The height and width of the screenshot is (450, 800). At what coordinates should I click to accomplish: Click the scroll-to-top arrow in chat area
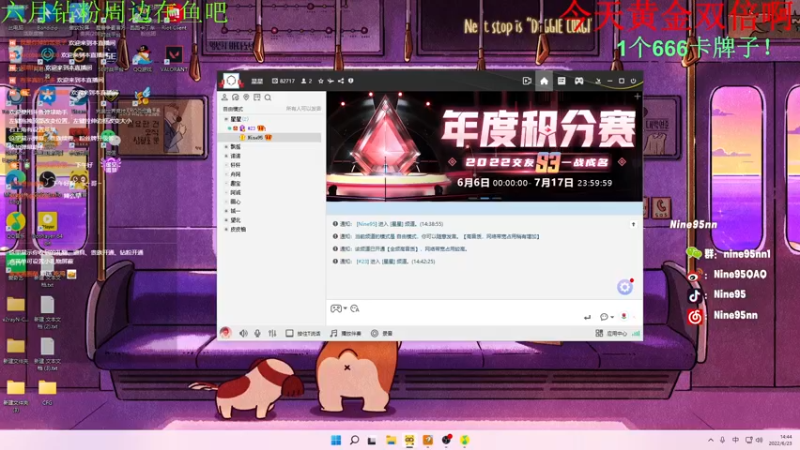[633, 224]
